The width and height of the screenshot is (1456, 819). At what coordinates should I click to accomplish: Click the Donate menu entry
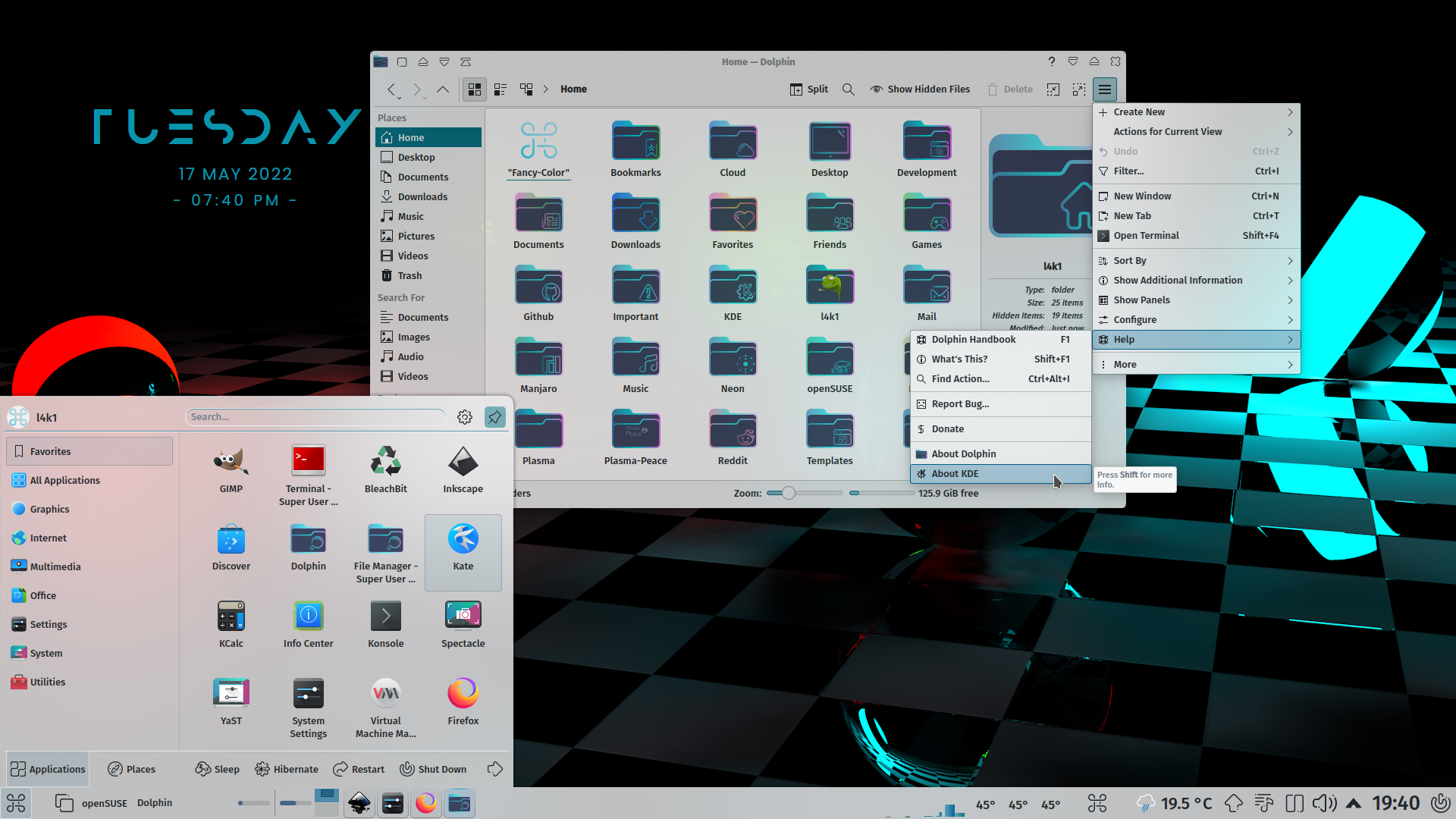(x=1001, y=429)
